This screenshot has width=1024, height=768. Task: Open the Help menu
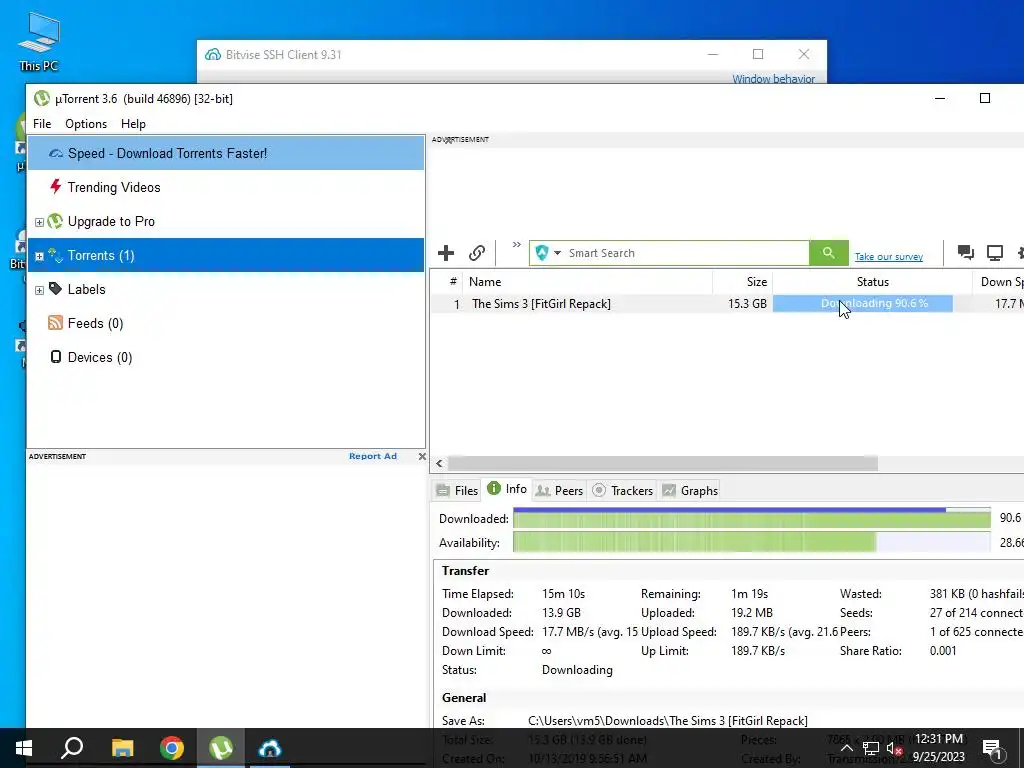pyautogui.click(x=133, y=124)
